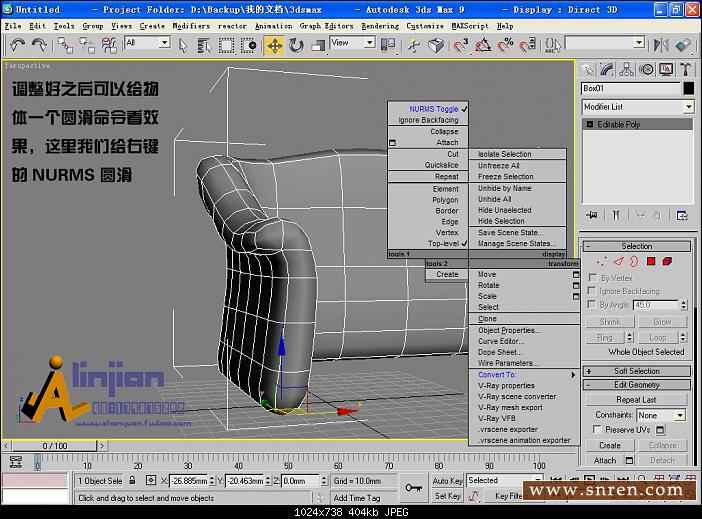Screen dimensions: 702x519
Task: Click the time slider 0 / 100 handle
Action: point(55,446)
